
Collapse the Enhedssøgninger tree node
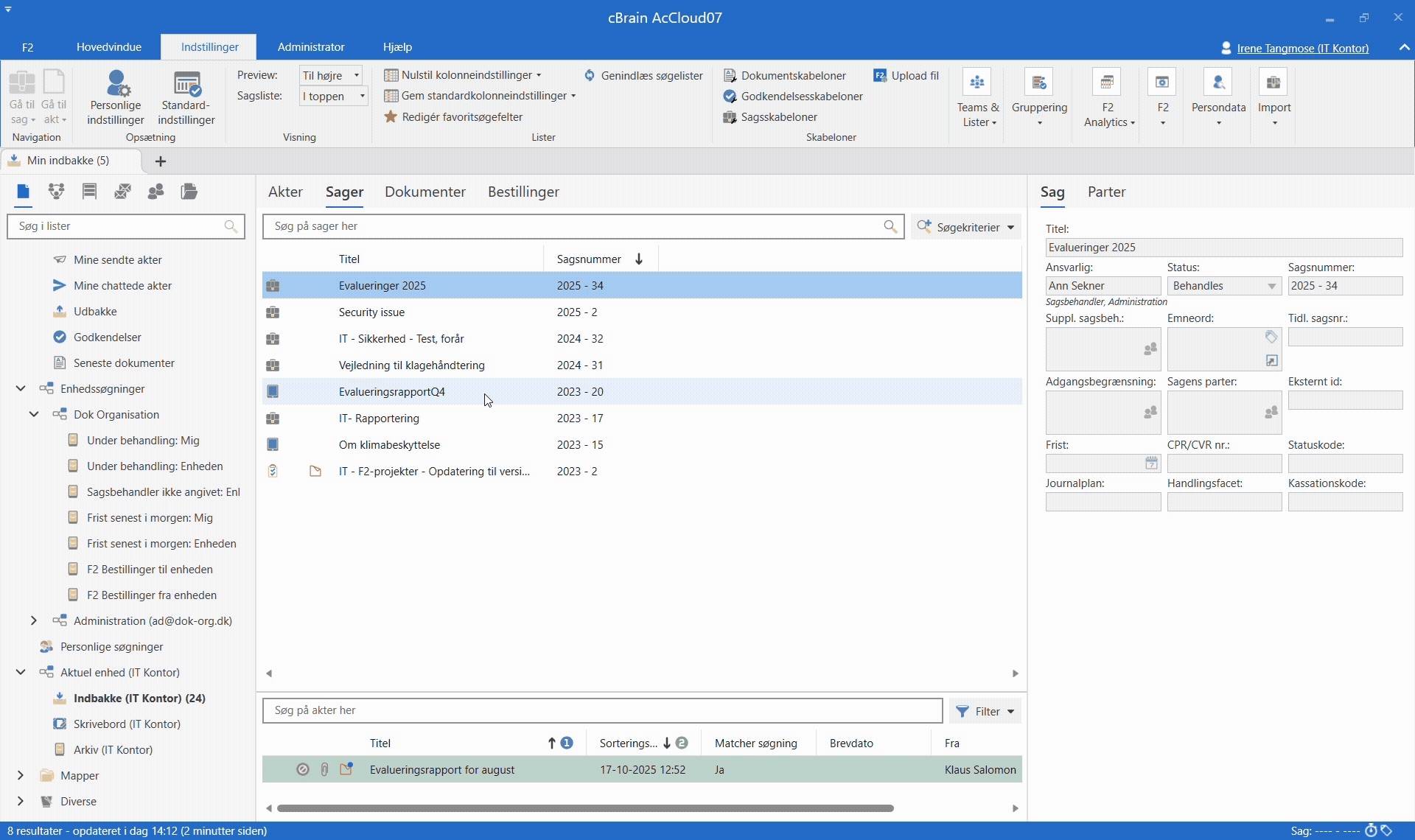click(21, 389)
